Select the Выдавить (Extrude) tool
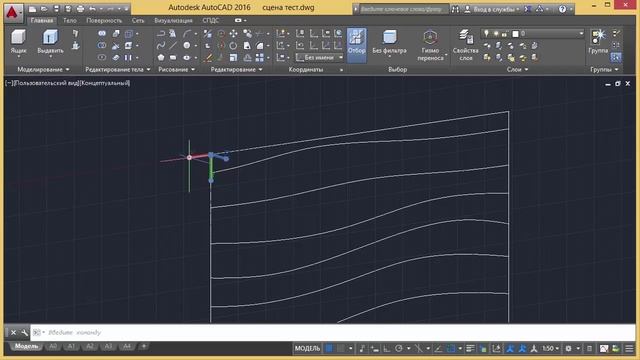 coord(50,41)
